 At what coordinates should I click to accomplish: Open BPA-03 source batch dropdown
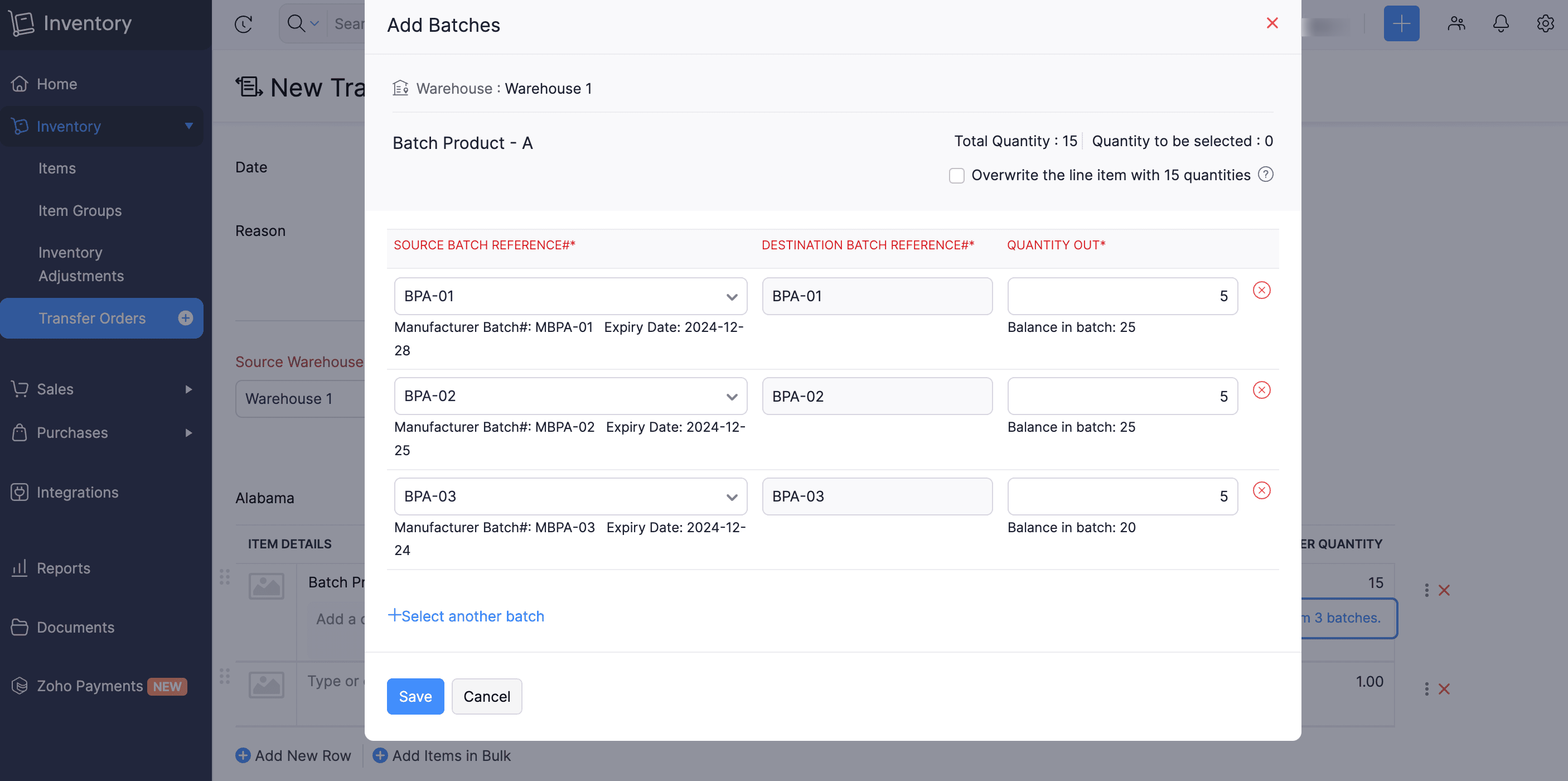click(570, 496)
